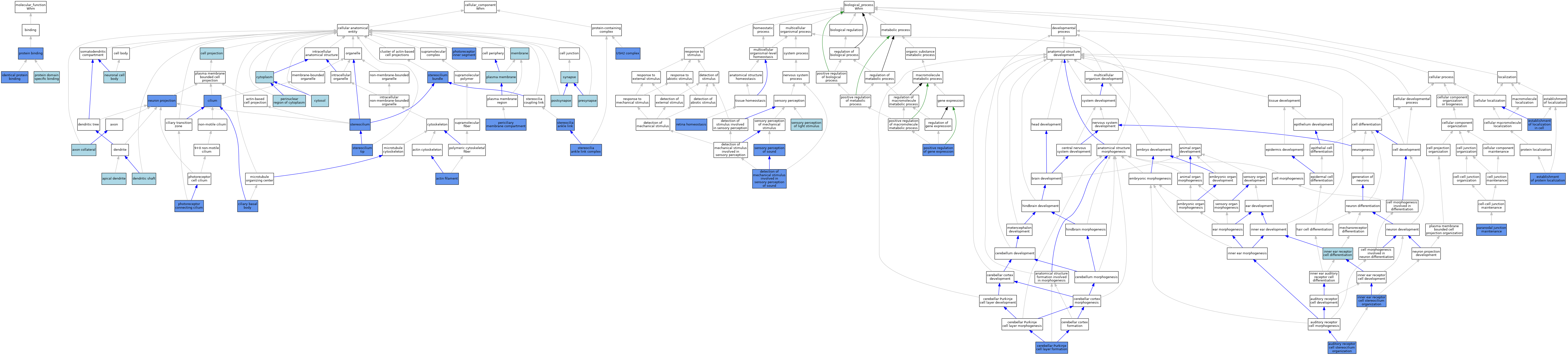Click the 'head development' node

(1046, 125)
